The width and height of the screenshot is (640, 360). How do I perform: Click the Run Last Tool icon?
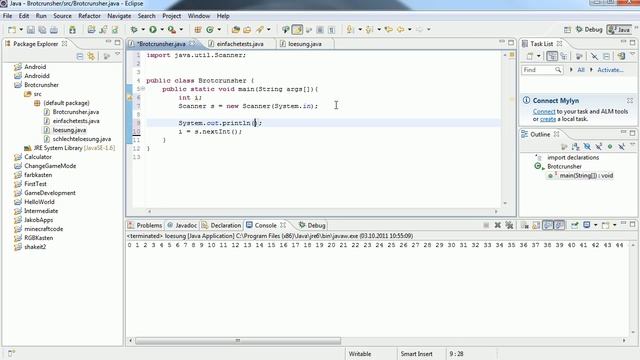(172, 29)
